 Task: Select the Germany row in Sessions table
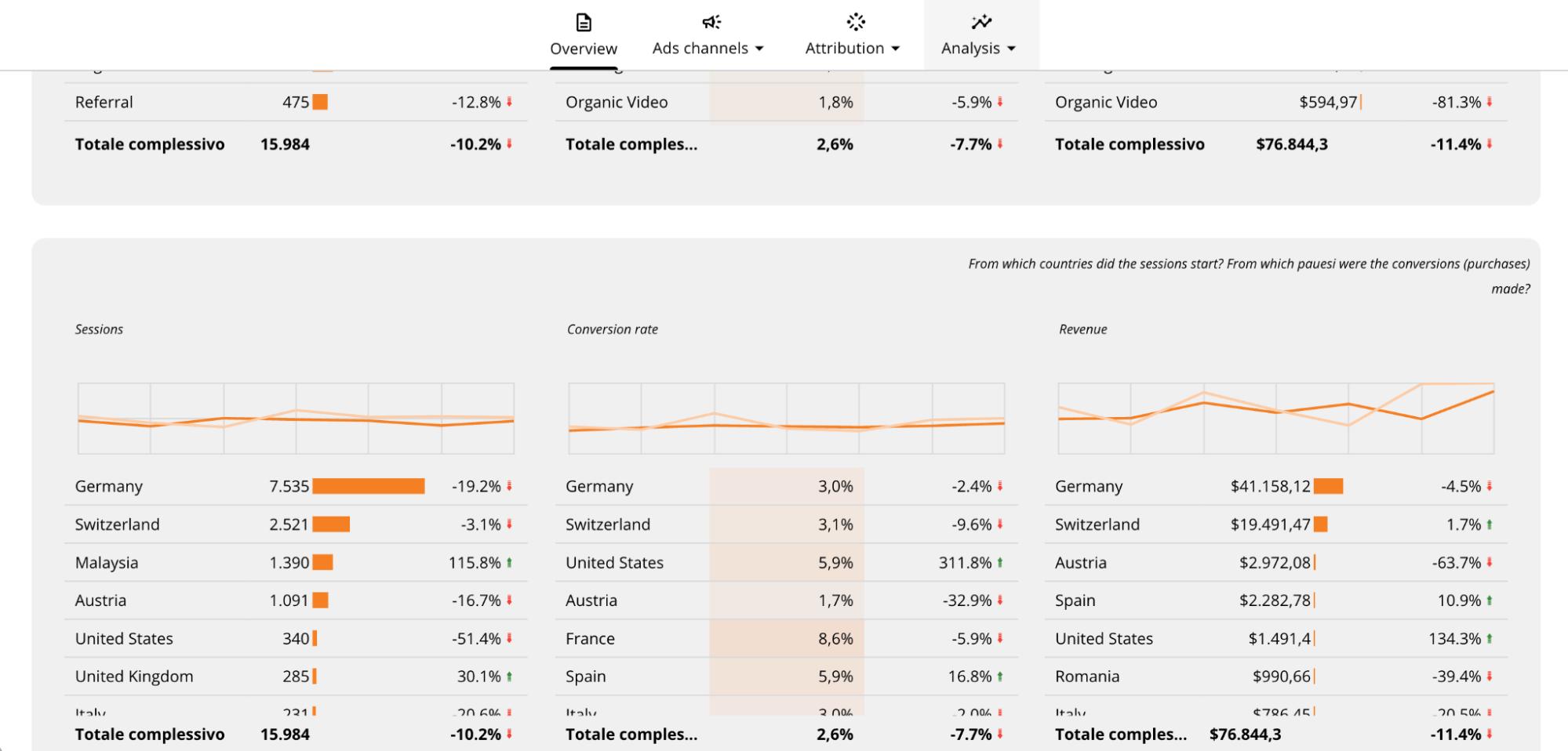click(x=109, y=486)
